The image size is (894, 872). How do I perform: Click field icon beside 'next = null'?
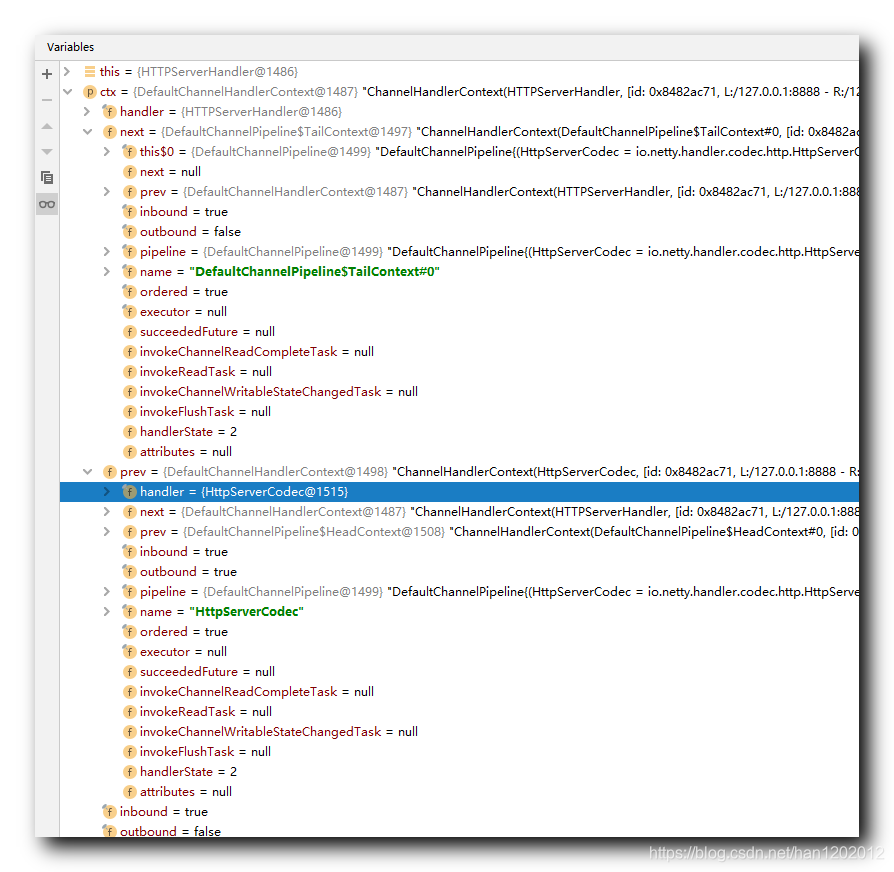point(129,172)
